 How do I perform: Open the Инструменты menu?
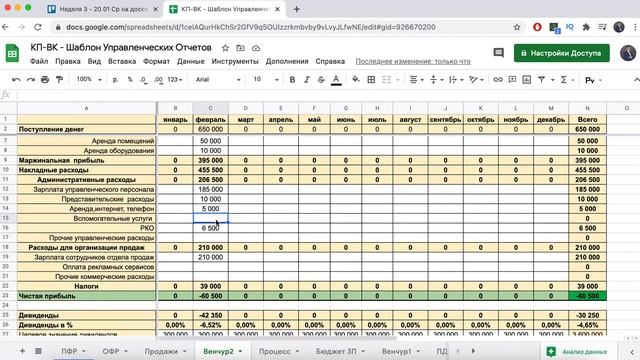[235, 61]
